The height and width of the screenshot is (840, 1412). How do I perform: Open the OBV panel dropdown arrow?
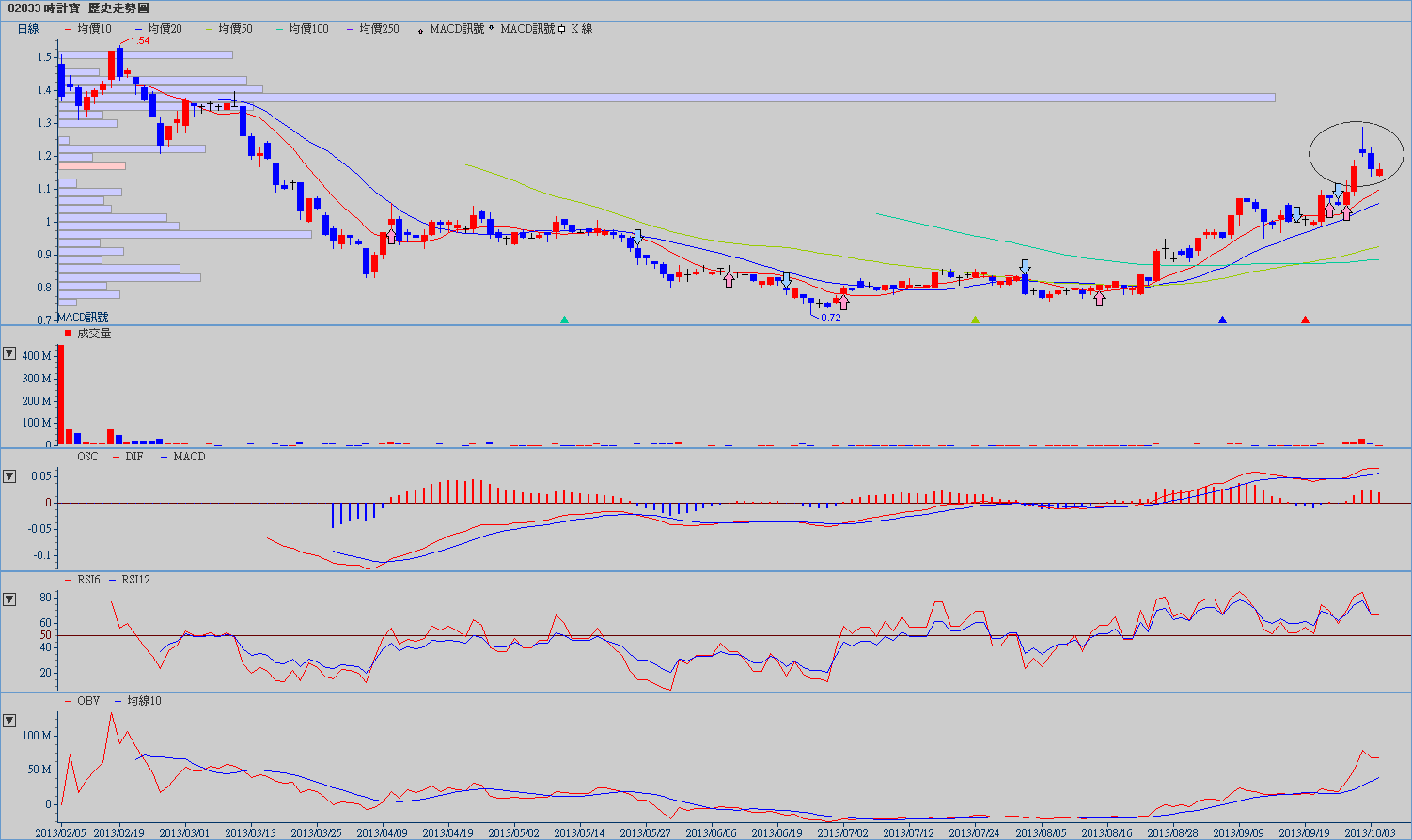click(9, 721)
